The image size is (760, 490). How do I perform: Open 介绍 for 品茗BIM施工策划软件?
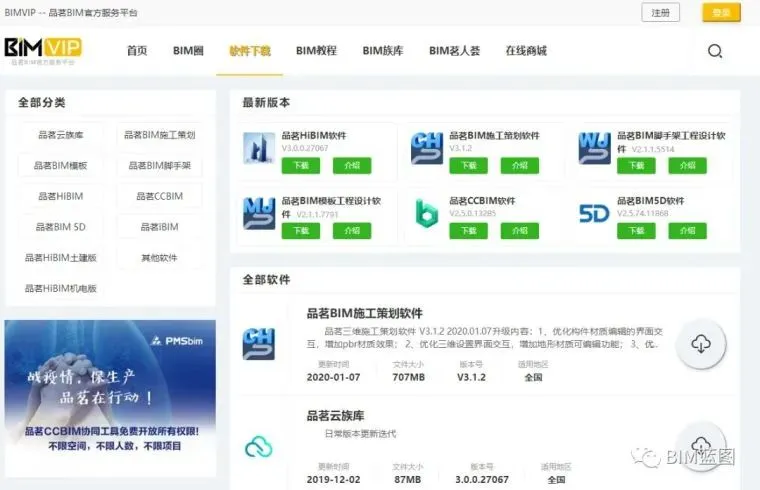point(520,165)
